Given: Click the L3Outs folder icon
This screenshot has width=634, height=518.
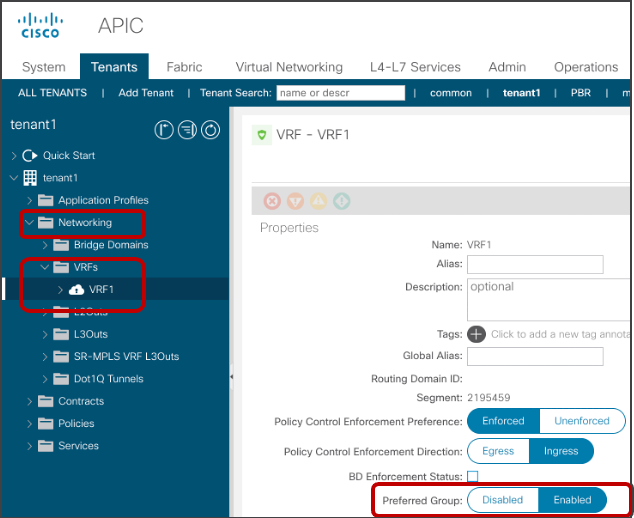Looking at the screenshot, I should coord(61,334).
